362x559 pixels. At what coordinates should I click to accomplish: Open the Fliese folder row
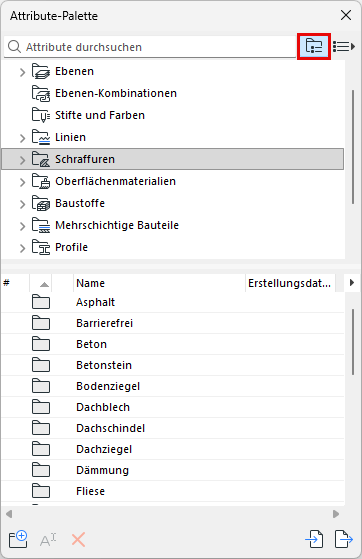[173, 492]
